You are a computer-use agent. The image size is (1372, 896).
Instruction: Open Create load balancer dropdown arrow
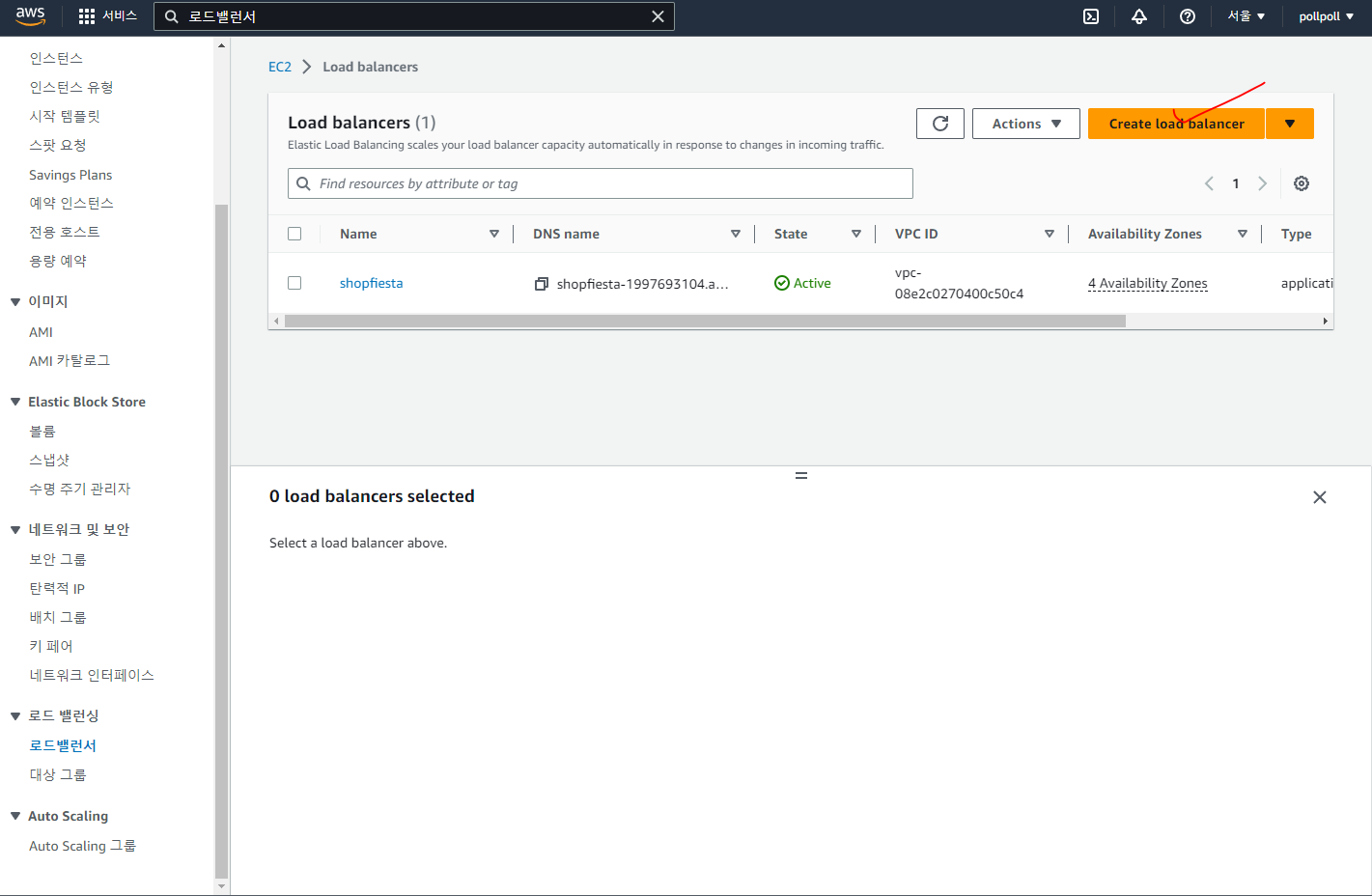[1290, 124]
